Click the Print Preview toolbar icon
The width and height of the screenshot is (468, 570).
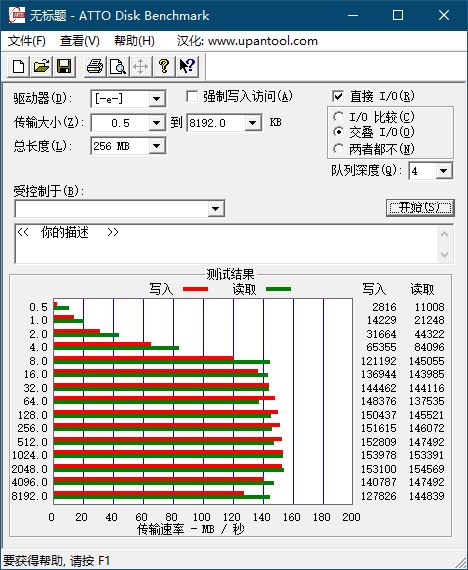[x=118, y=67]
